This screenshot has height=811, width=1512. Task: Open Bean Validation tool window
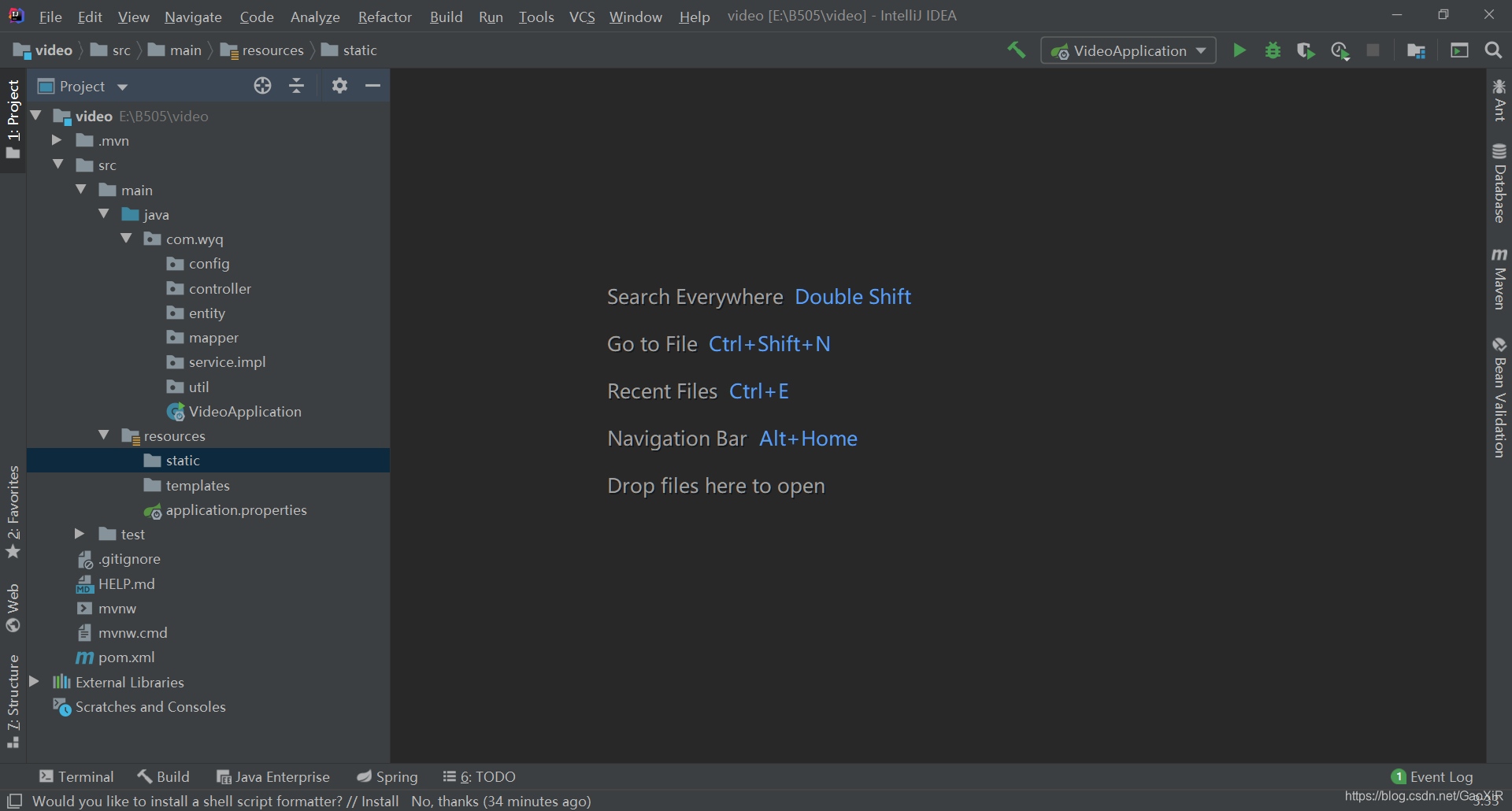coord(1499,398)
